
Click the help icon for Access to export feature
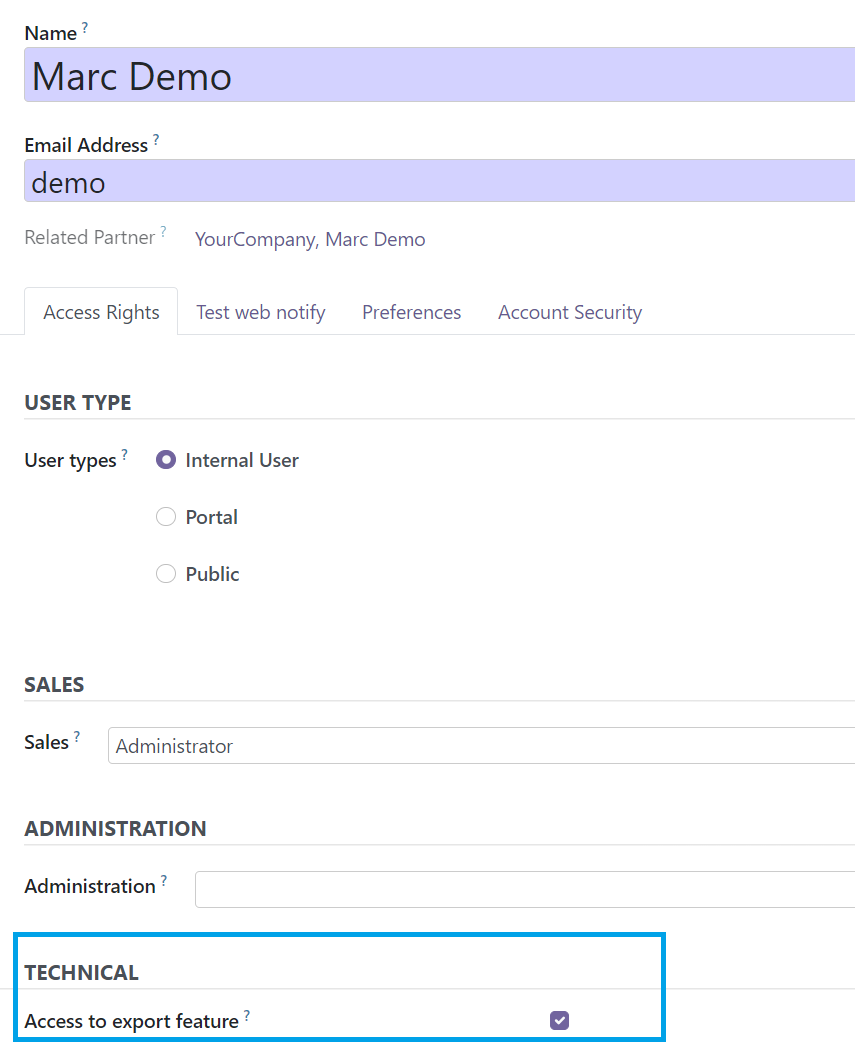point(246,1015)
